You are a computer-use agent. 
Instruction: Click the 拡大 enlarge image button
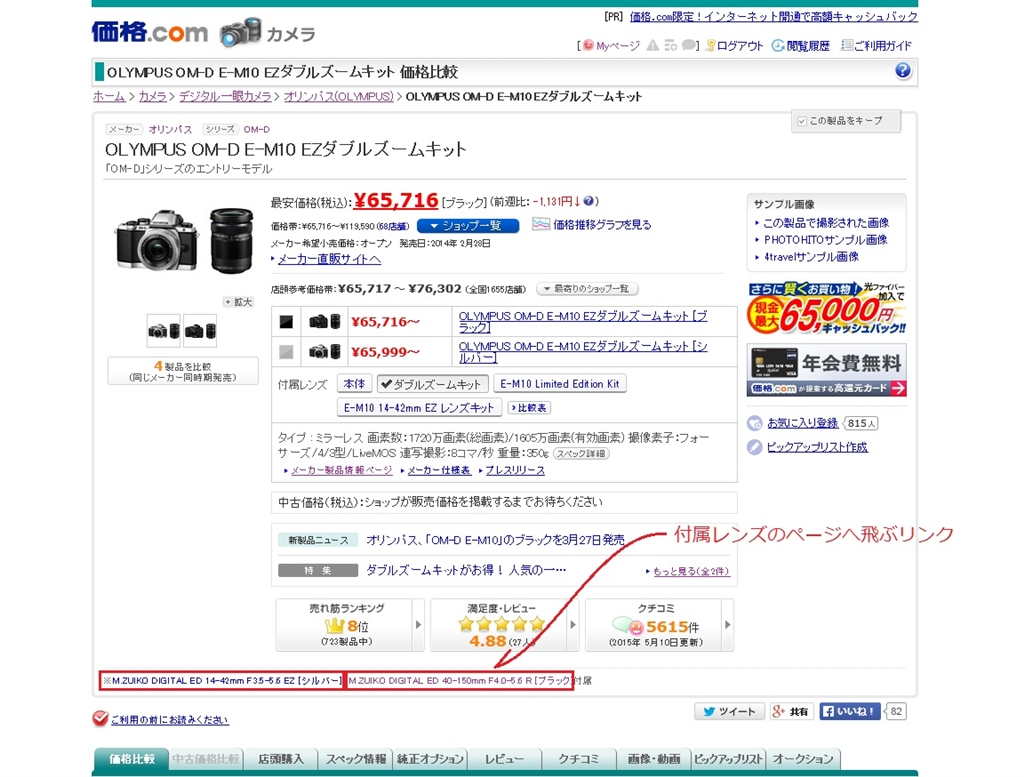point(238,302)
